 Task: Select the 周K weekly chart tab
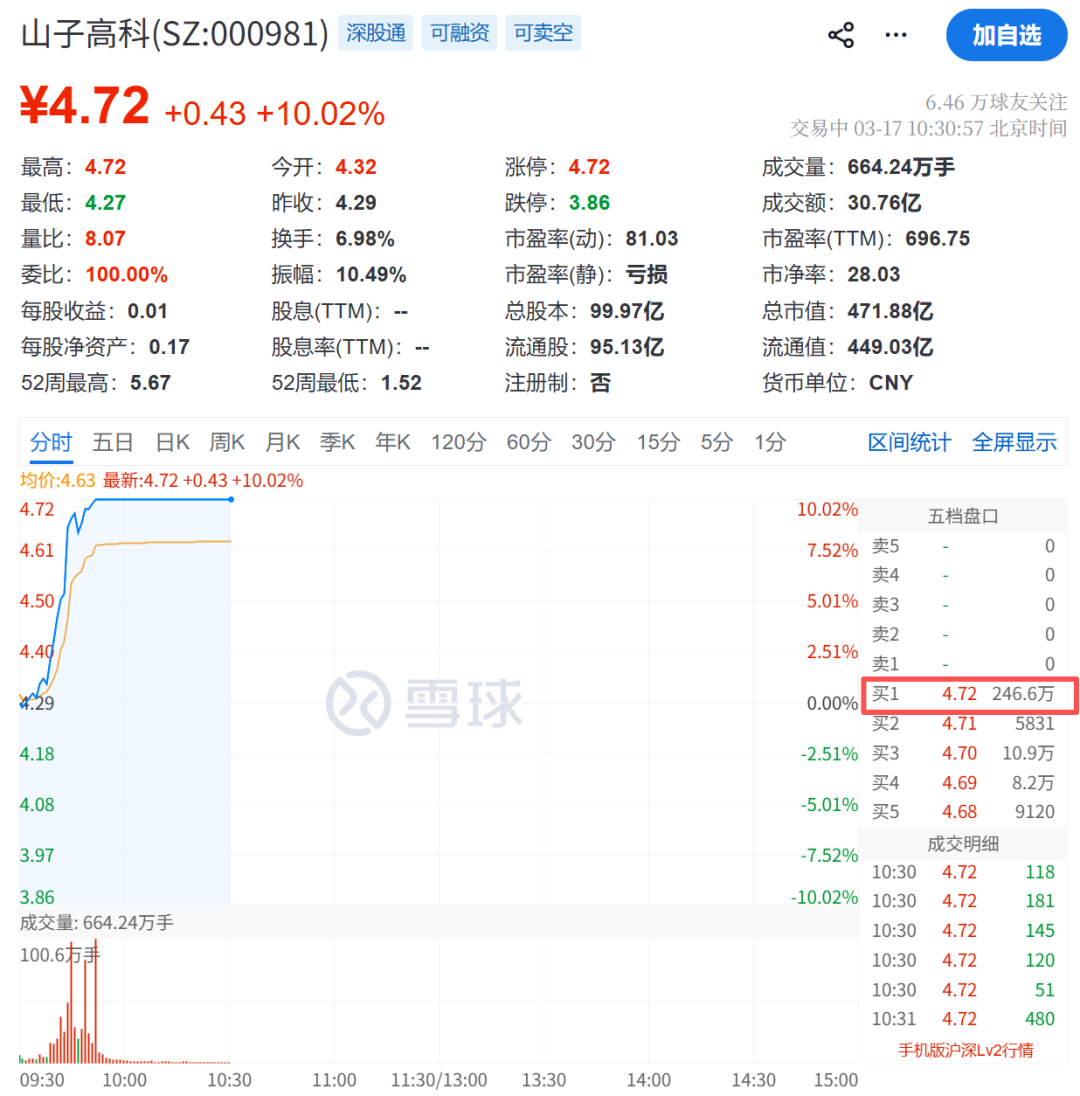point(226,442)
